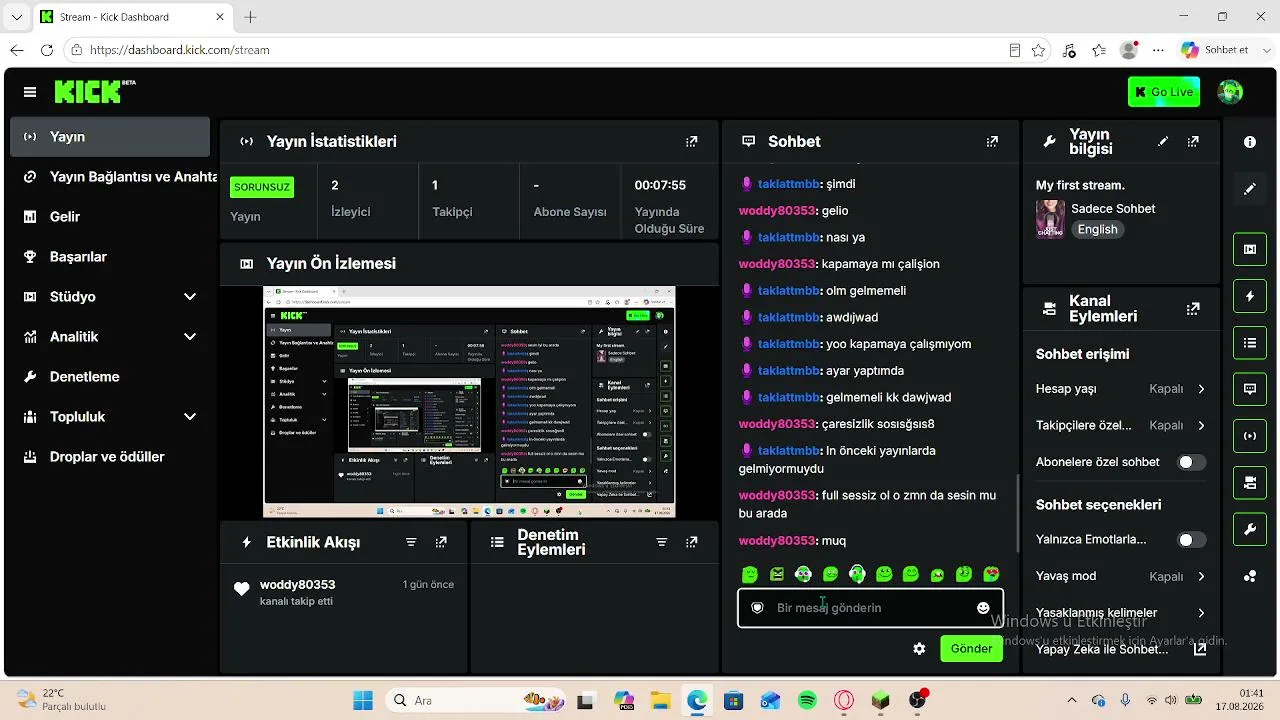Click the shield badge icon in message box

pos(757,608)
